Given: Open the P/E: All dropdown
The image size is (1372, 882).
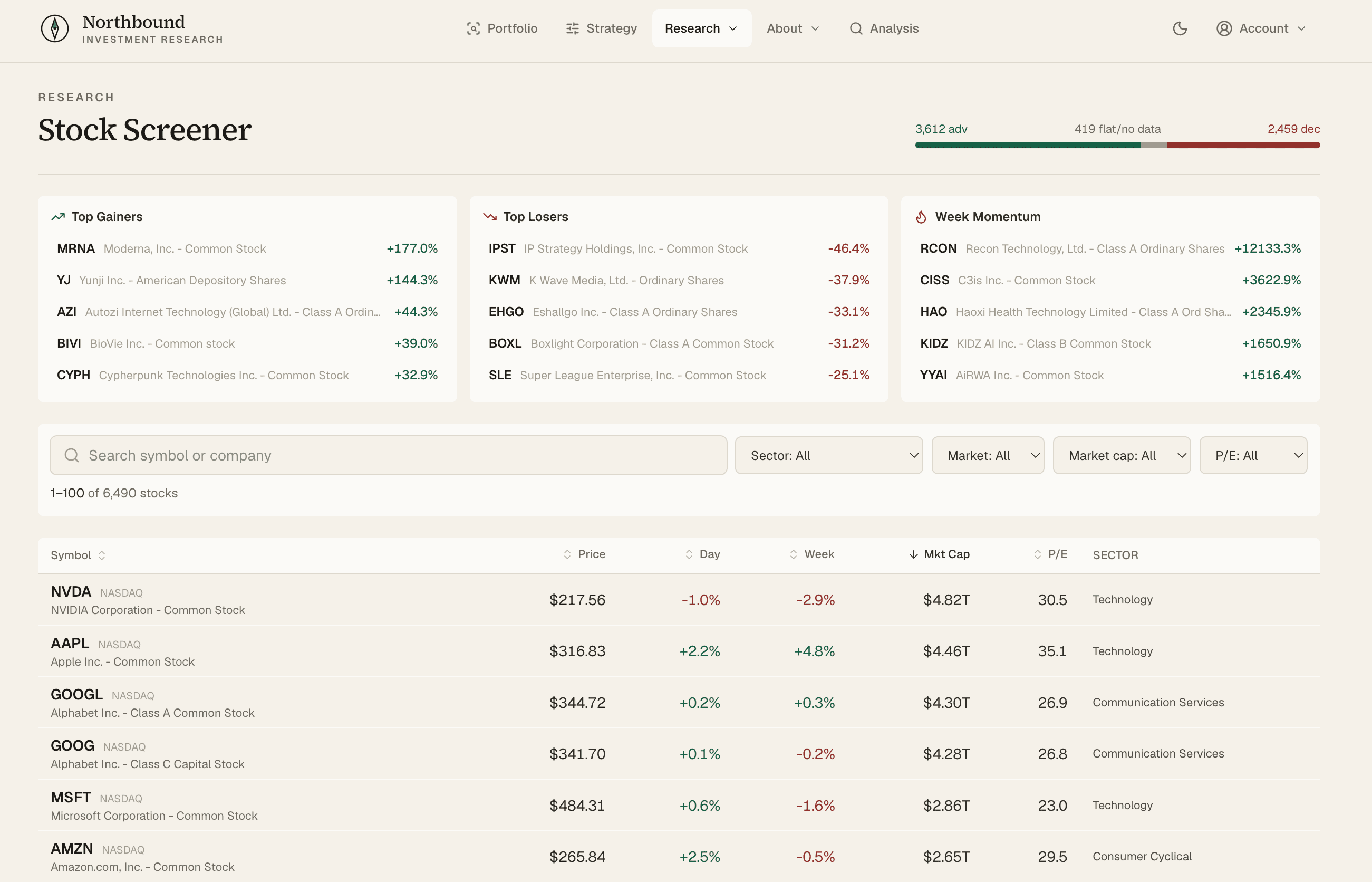Looking at the screenshot, I should [x=1253, y=455].
